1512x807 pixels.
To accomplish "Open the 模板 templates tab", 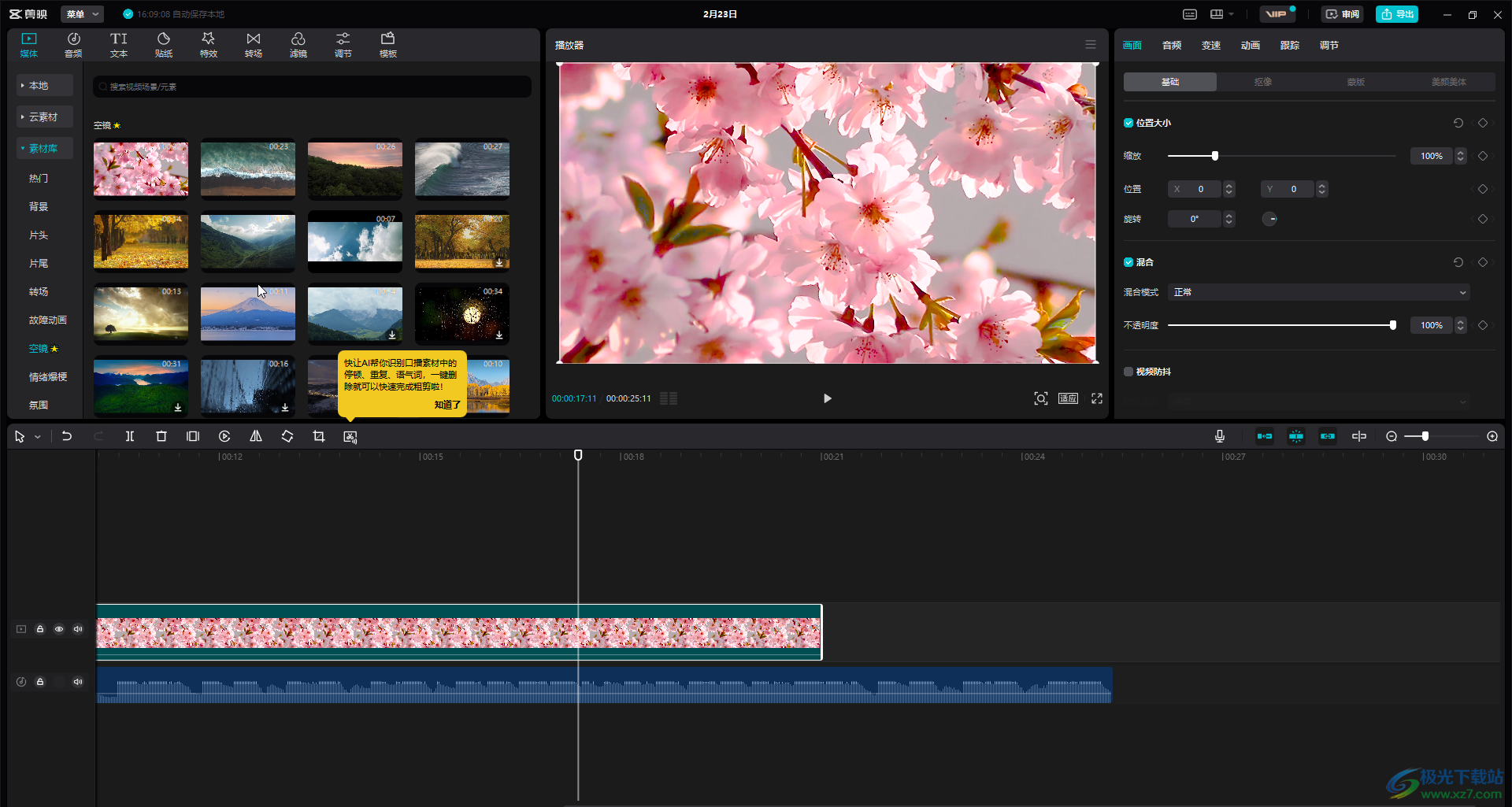I will 388,45.
